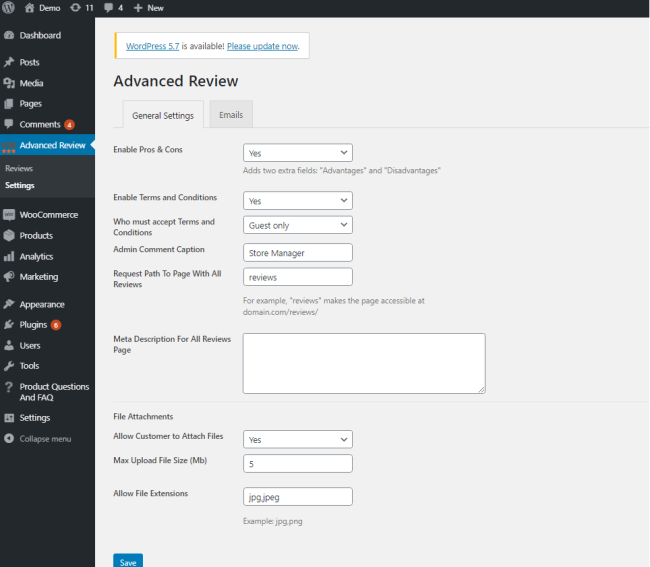Open the Guest only dropdown

pyautogui.click(x=298, y=225)
